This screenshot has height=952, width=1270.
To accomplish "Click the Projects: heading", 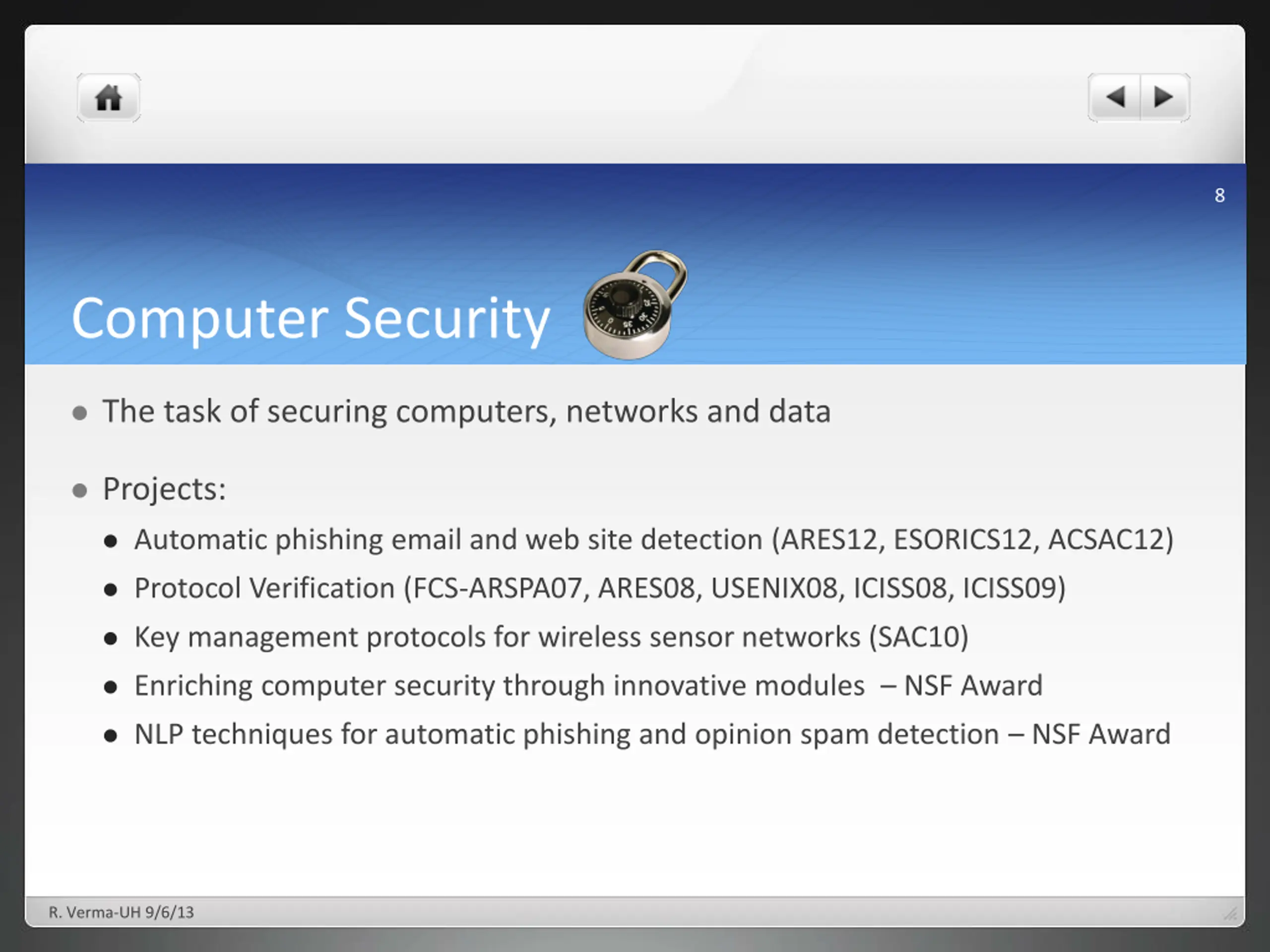I will pos(164,489).
